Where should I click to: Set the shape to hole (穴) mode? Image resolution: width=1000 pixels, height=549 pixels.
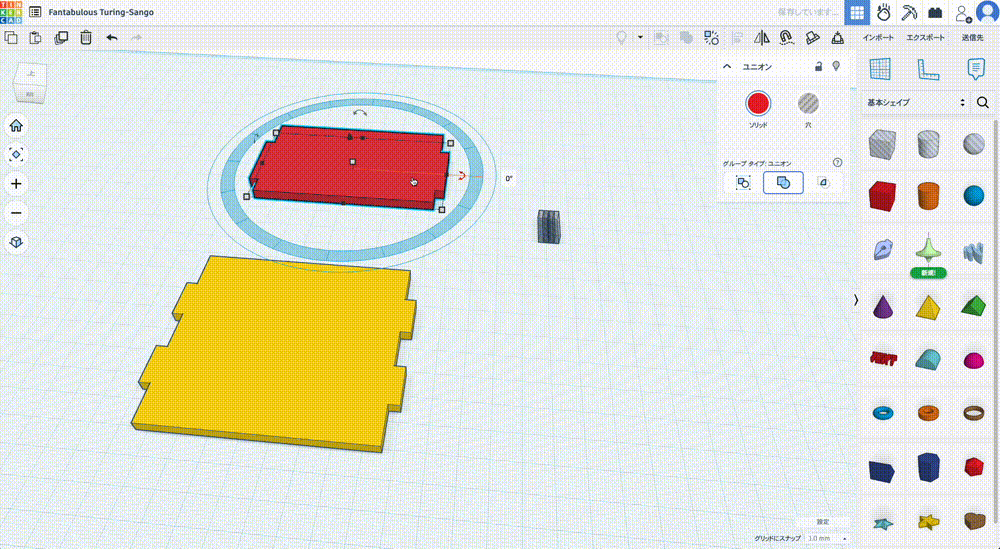808,103
